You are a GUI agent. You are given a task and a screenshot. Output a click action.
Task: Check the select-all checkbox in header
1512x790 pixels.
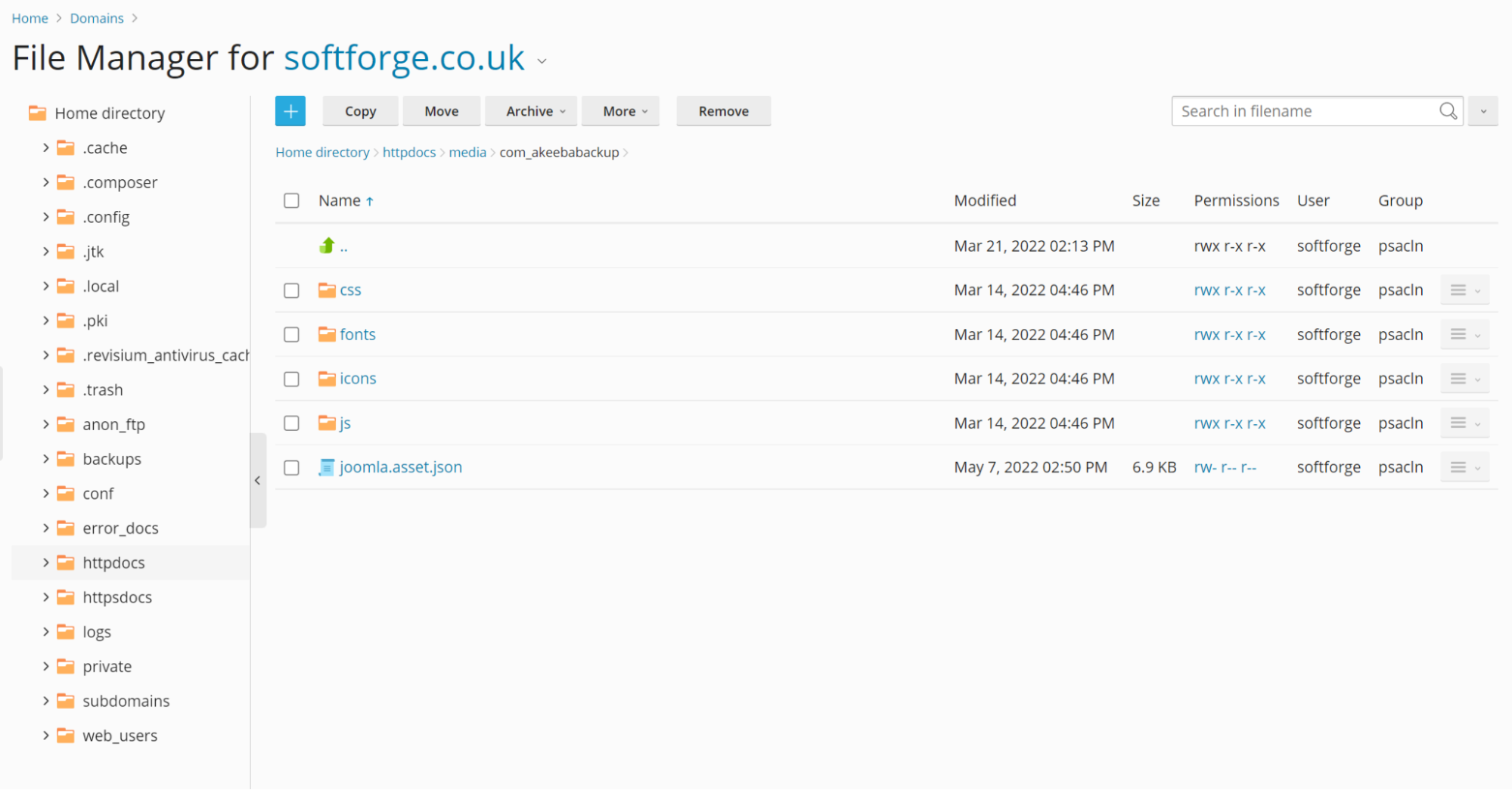[x=291, y=200]
